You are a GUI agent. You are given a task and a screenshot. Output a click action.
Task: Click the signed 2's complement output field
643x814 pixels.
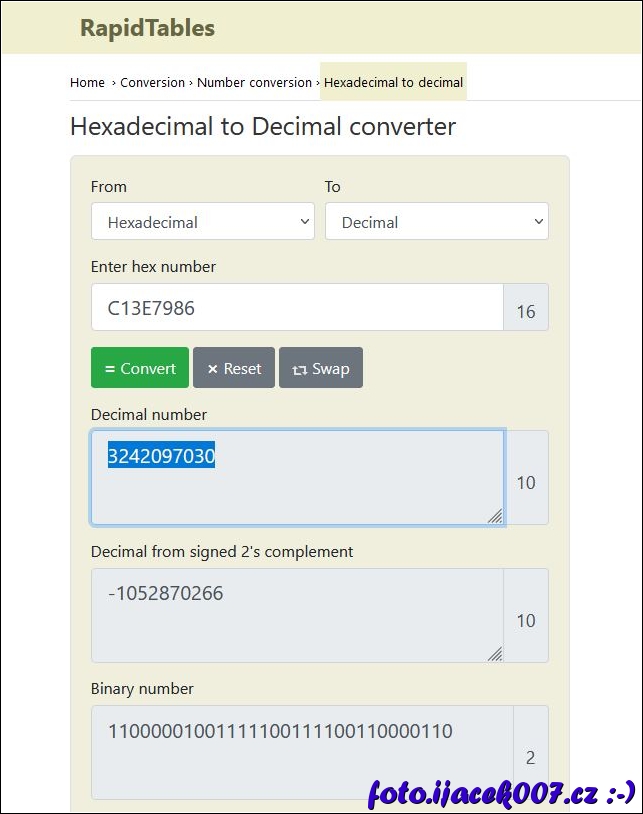(296, 615)
